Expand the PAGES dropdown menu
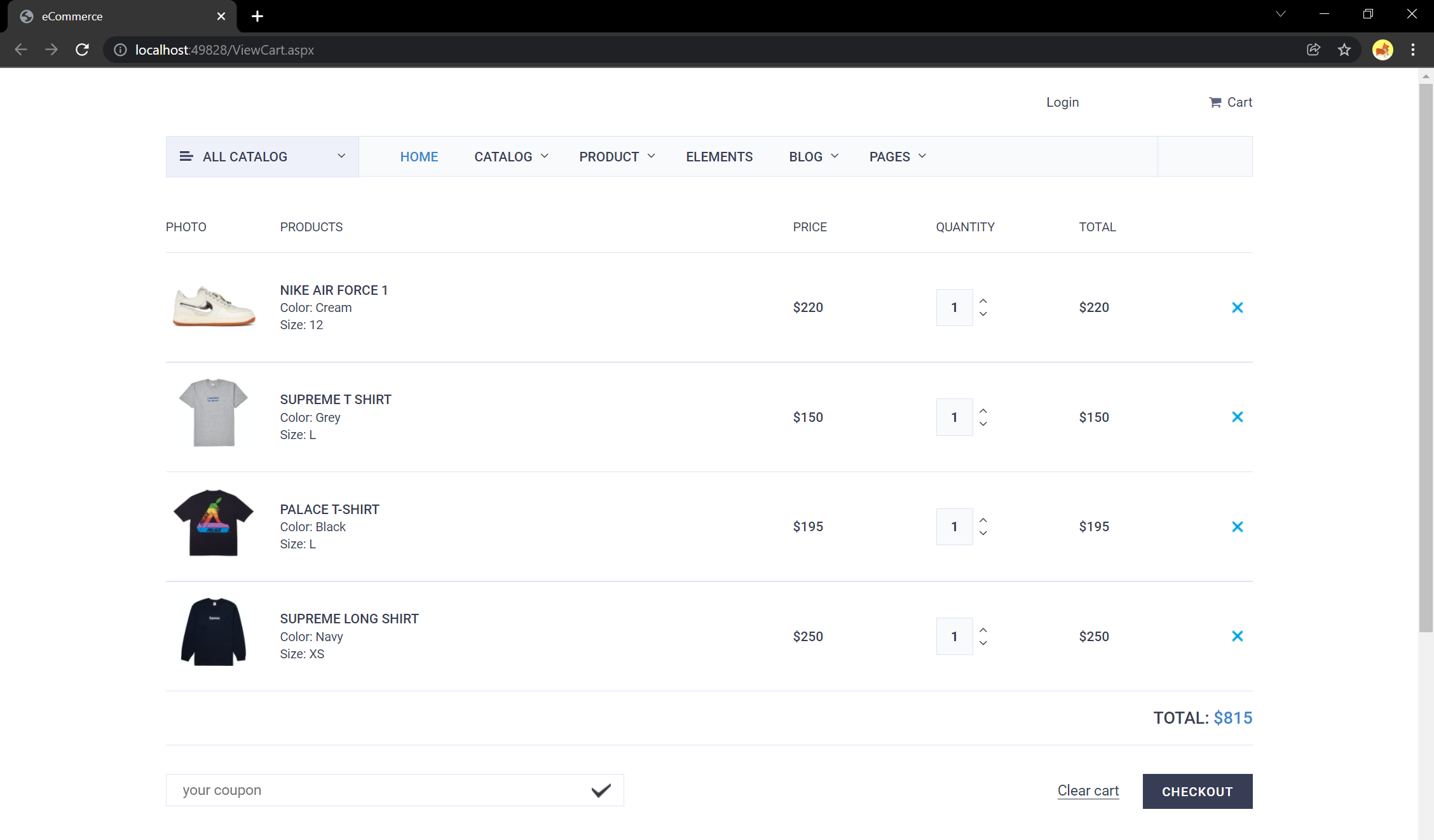 (898, 156)
